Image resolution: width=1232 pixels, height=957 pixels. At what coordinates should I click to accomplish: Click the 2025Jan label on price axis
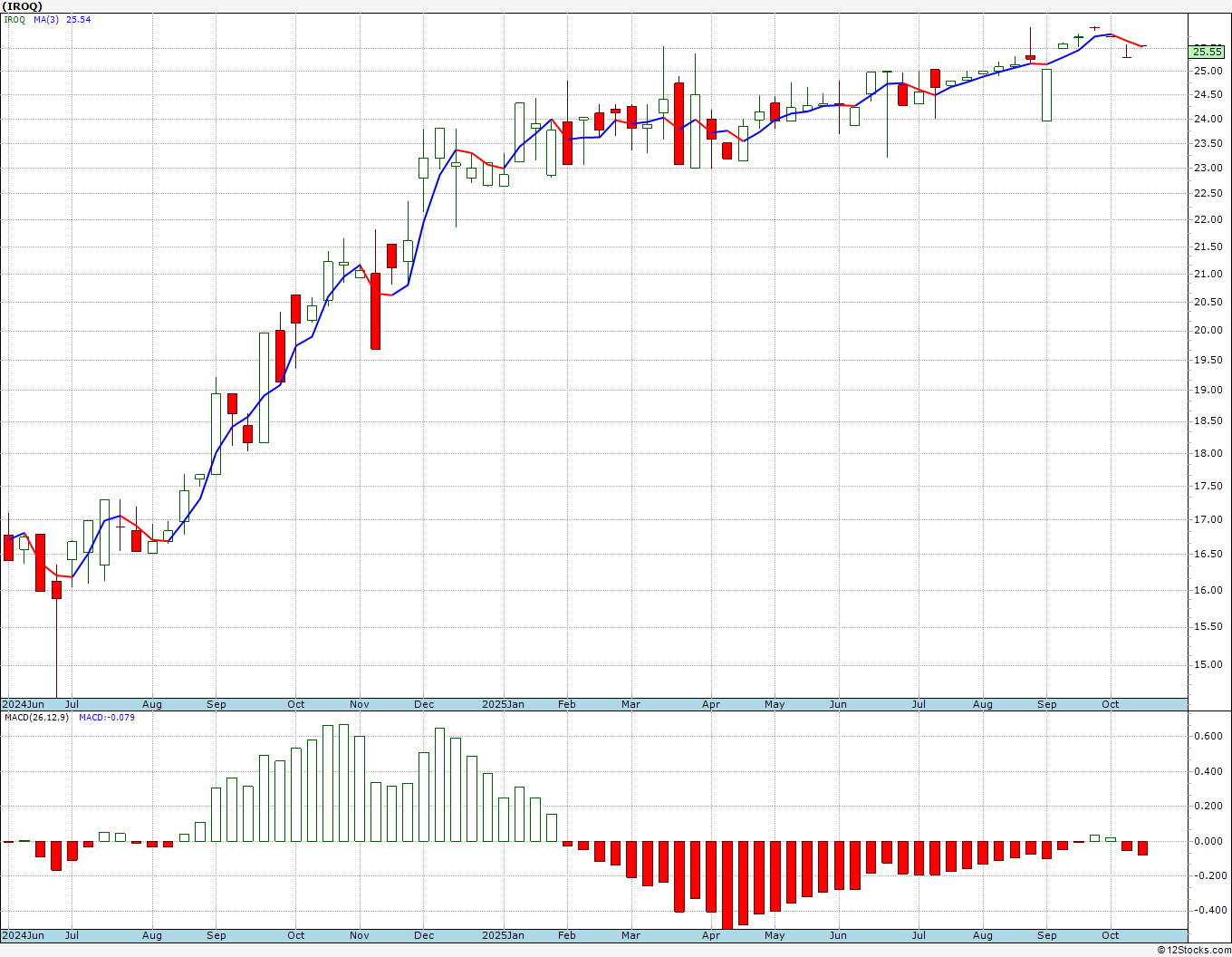click(x=503, y=704)
